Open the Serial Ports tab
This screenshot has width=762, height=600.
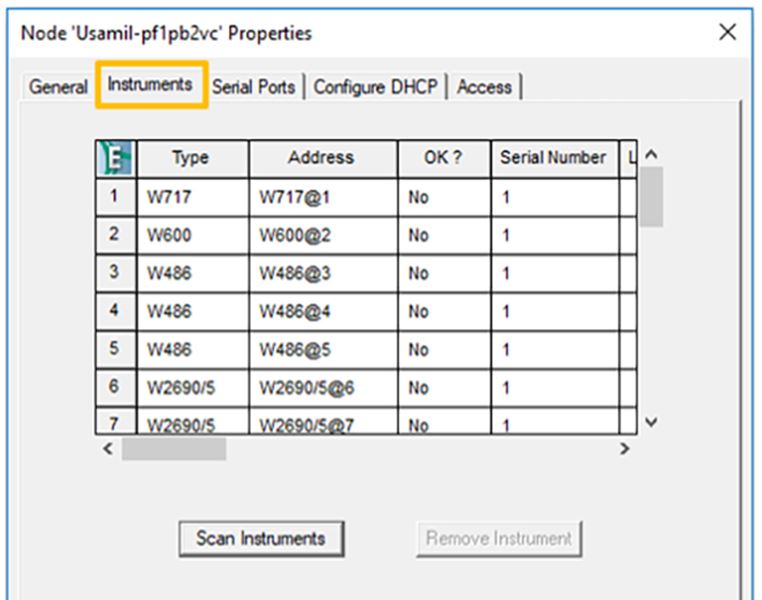(253, 87)
